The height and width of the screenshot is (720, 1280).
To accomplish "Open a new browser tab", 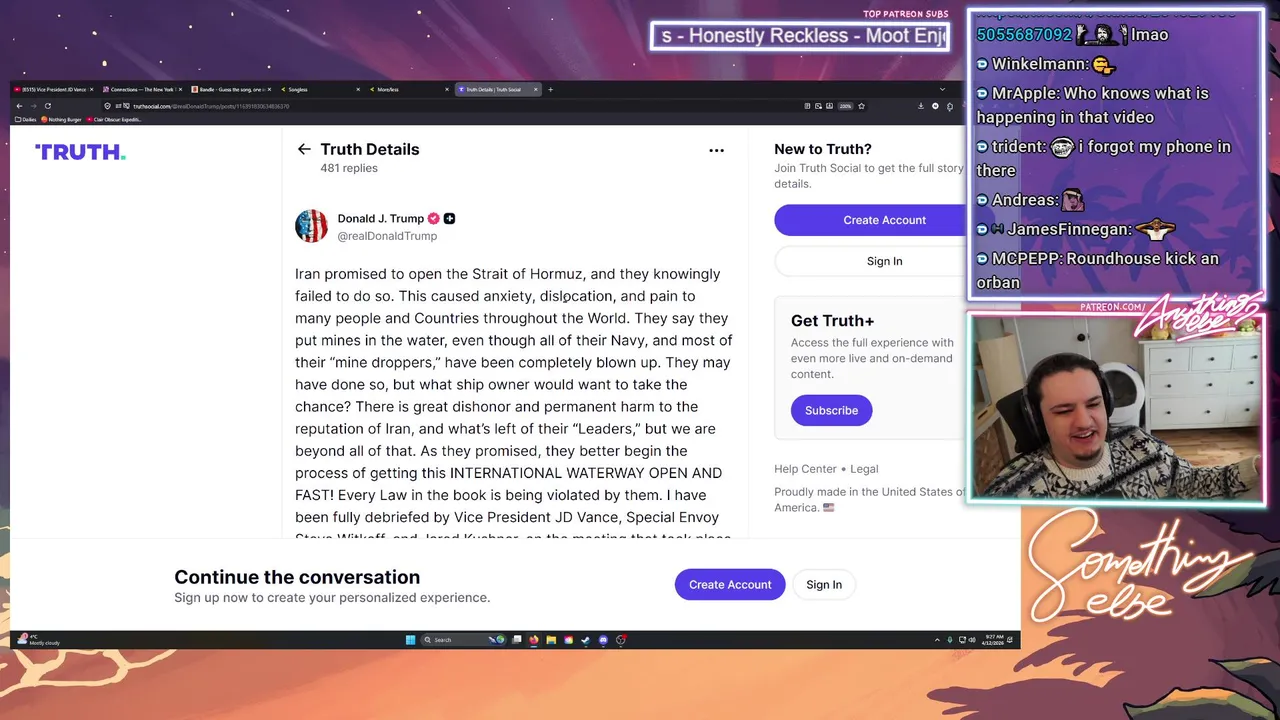I will click(550, 89).
